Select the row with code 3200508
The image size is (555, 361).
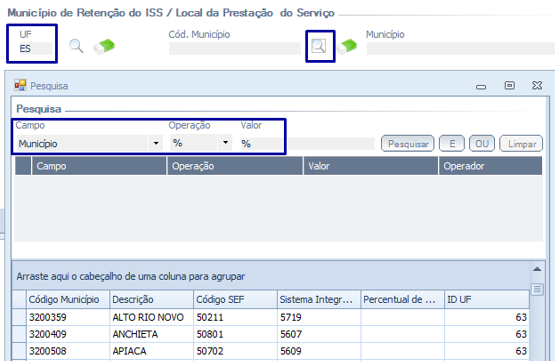(x=68, y=351)
